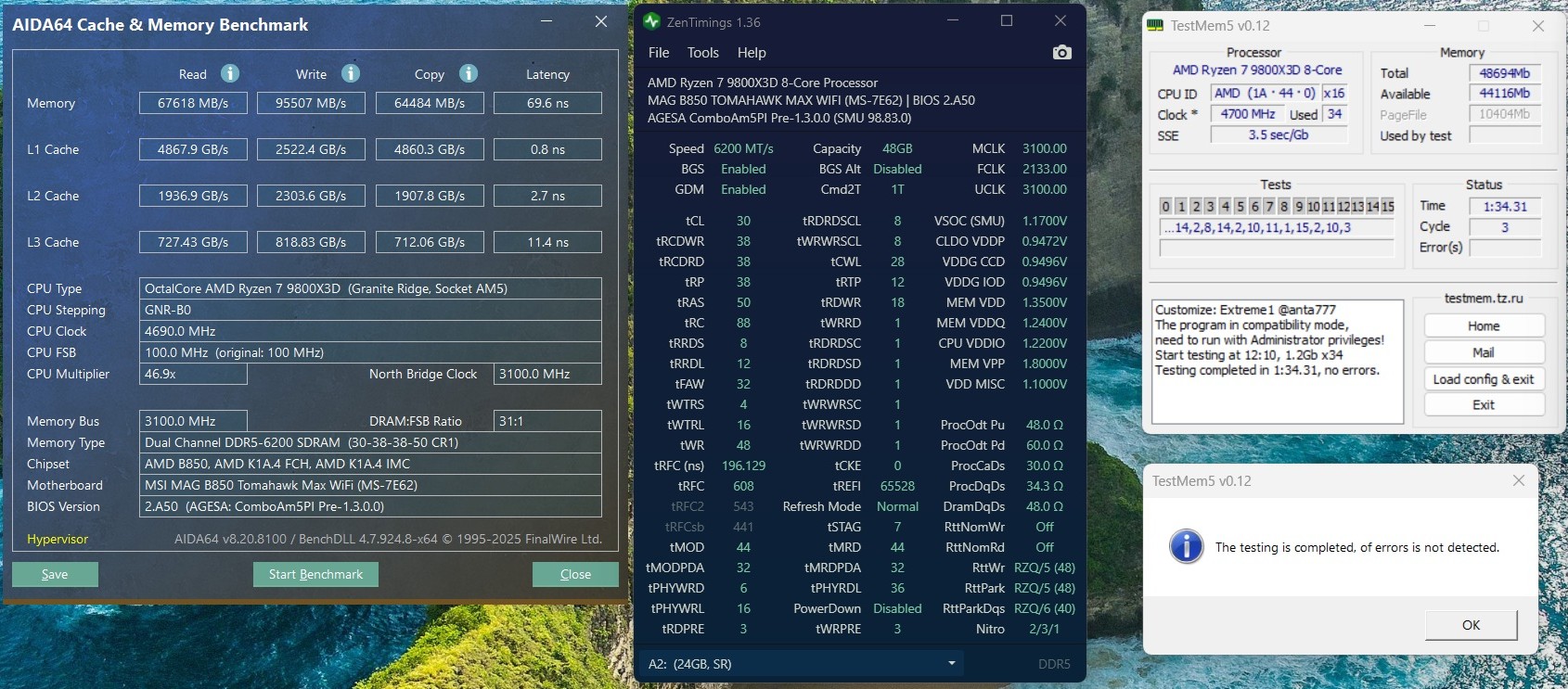
Task: Click the Memory Write field 95507 MB/s
Action: [311, 103]
